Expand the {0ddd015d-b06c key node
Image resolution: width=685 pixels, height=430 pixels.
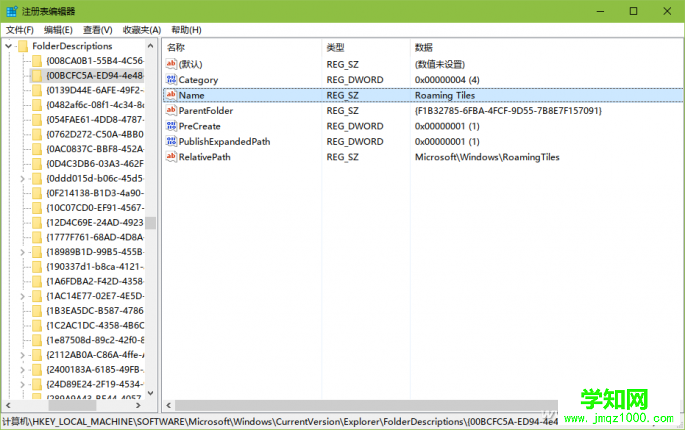click(23, 178)
